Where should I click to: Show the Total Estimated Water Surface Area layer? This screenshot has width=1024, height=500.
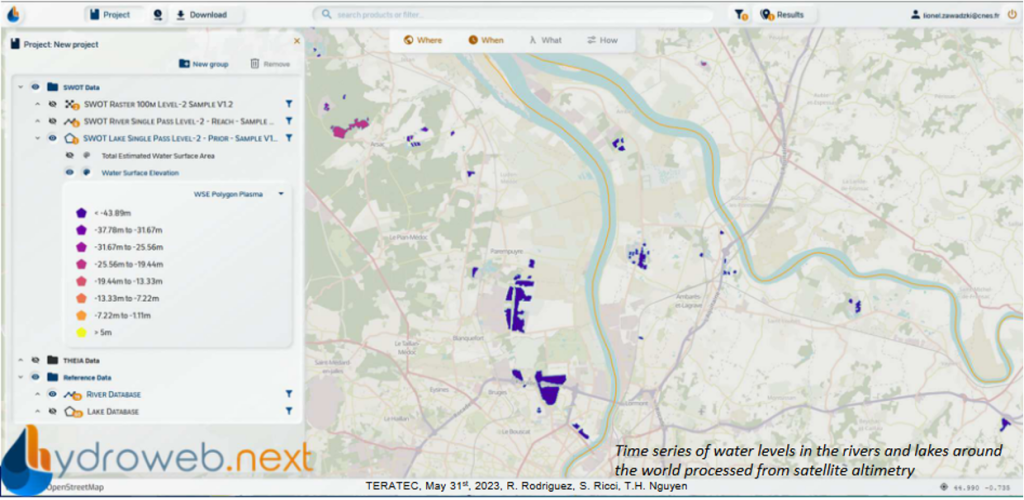coord(70,156)
